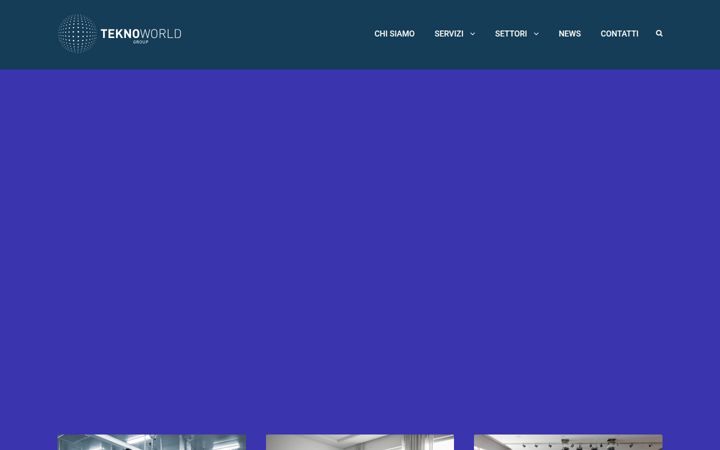Open the Contatti page
The image size is (720, 450).
click(619, 34)
